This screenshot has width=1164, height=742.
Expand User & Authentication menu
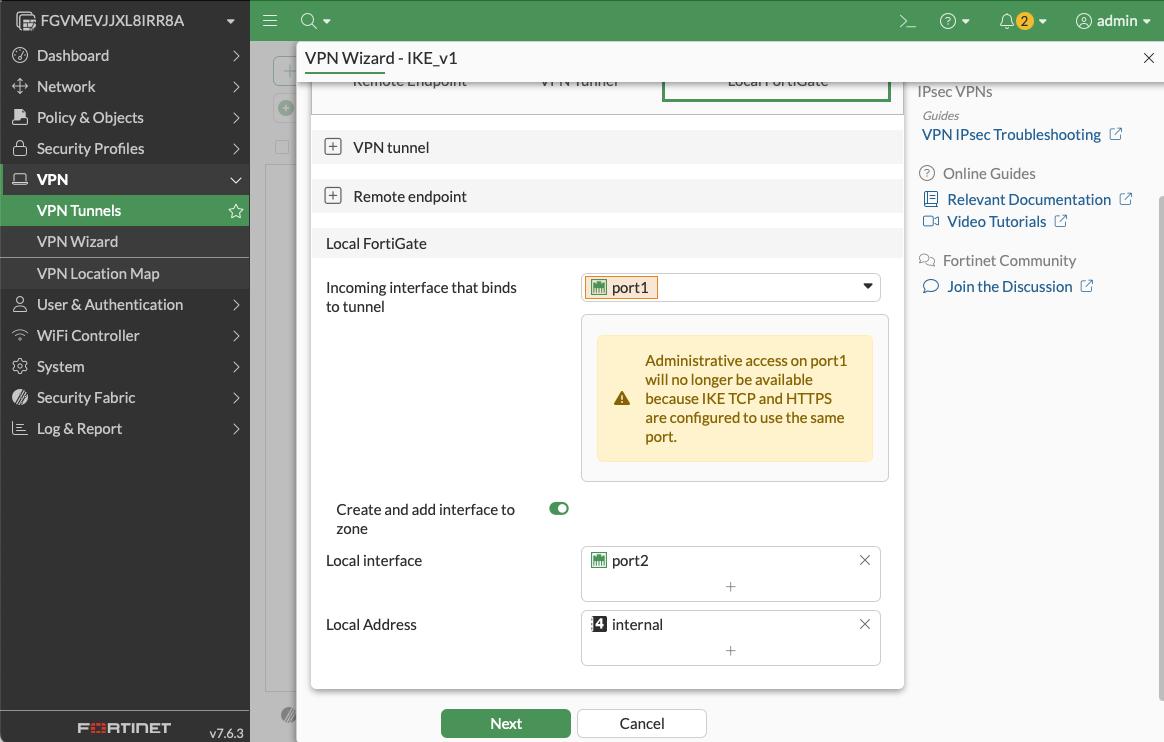125,304
